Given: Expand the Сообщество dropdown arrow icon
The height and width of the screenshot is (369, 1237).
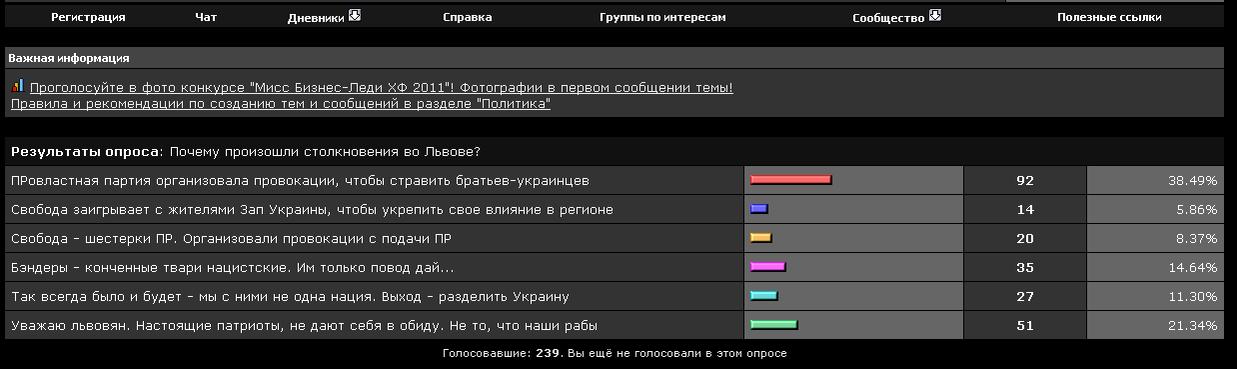Looking at the screenshot, I should tap(935, 16).
